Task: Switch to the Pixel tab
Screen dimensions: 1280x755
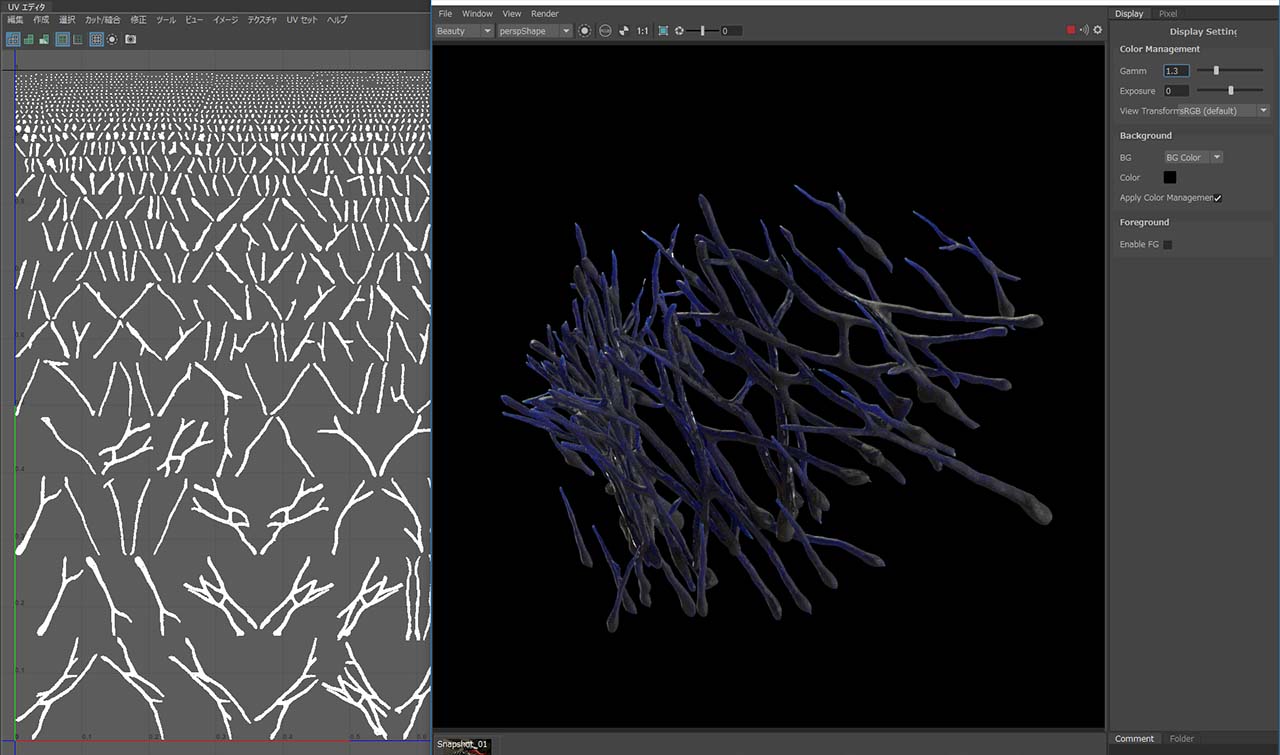Action: pos(1168,14)
